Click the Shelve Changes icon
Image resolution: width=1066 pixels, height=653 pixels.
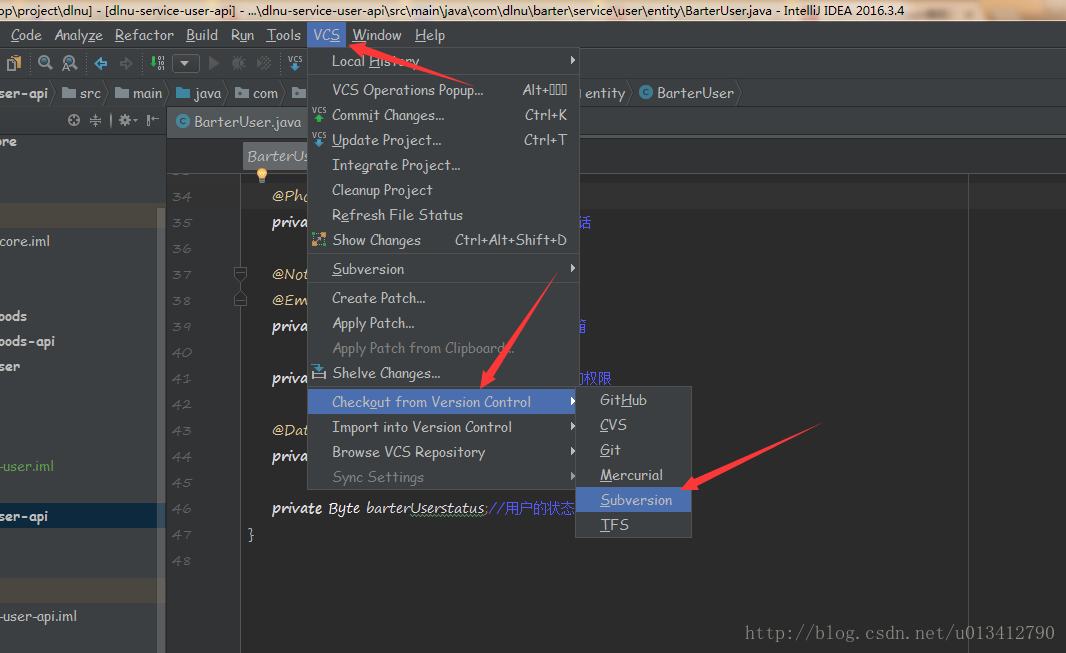(318, 372)
